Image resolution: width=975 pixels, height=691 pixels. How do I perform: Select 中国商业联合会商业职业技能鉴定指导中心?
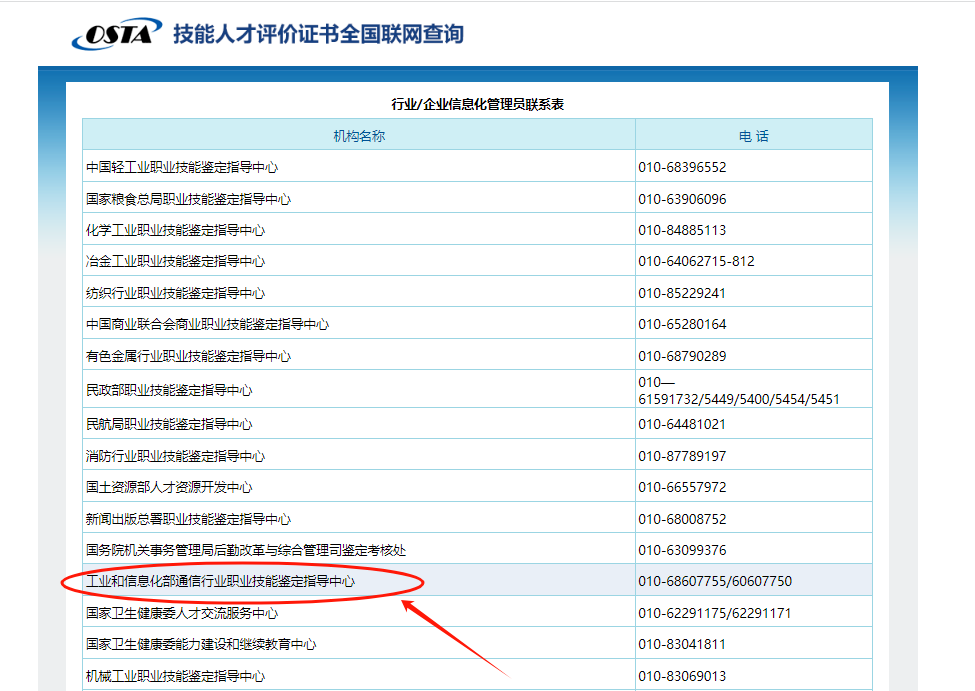(208, 324)
